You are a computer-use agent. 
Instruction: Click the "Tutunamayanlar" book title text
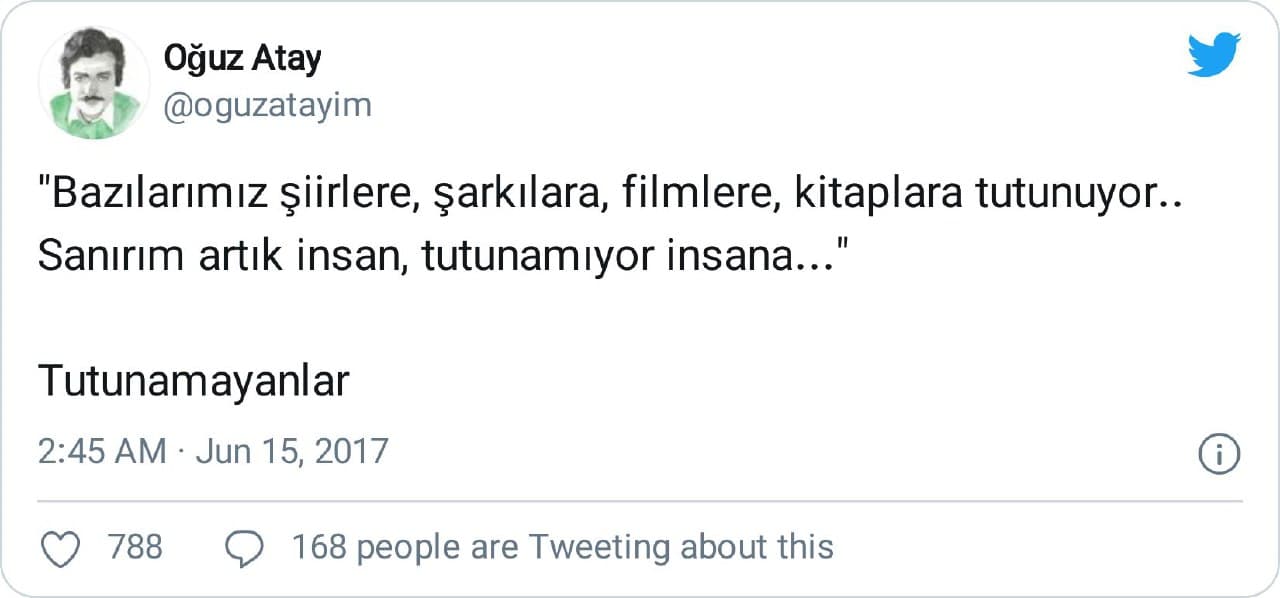click(194, 381)
